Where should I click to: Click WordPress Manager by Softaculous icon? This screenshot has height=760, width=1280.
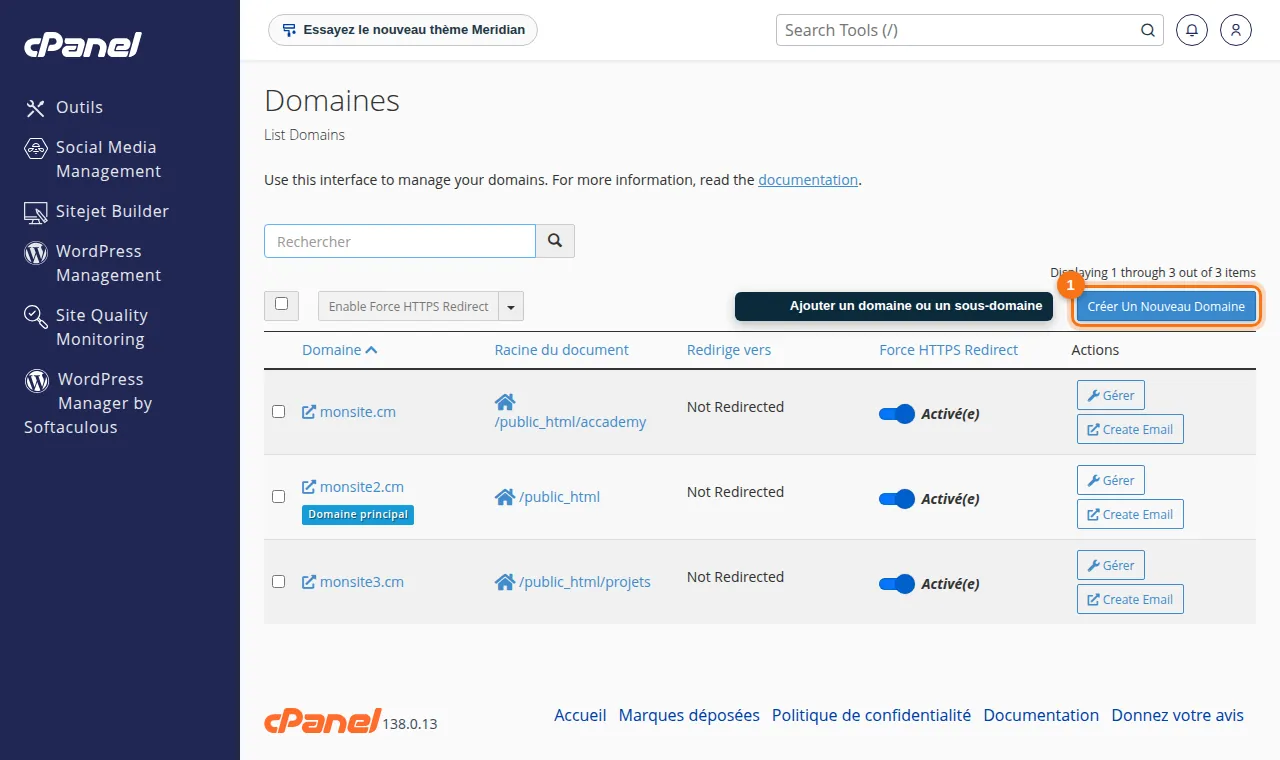point(37,380)
